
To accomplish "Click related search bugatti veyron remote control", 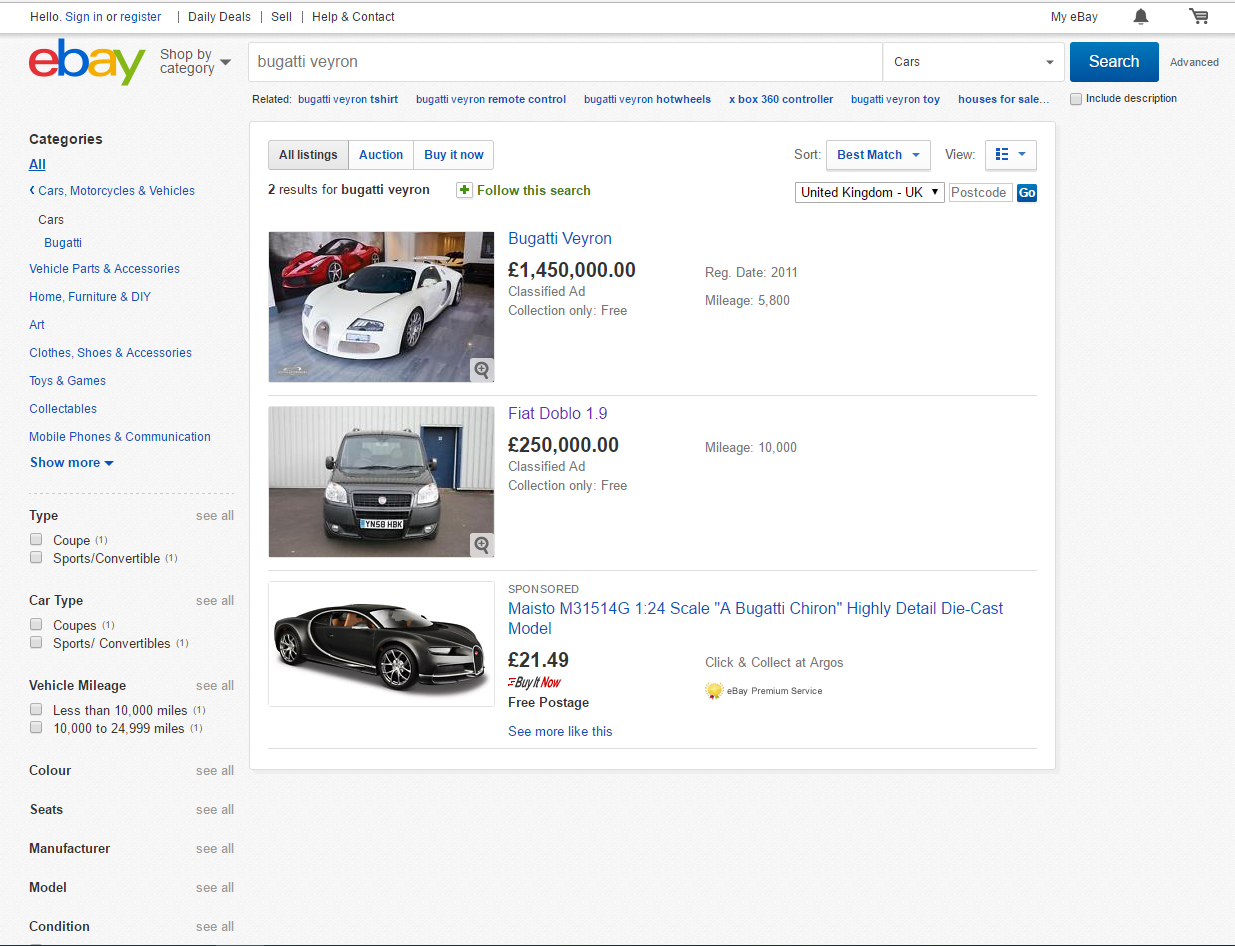I will click(491, 99).
